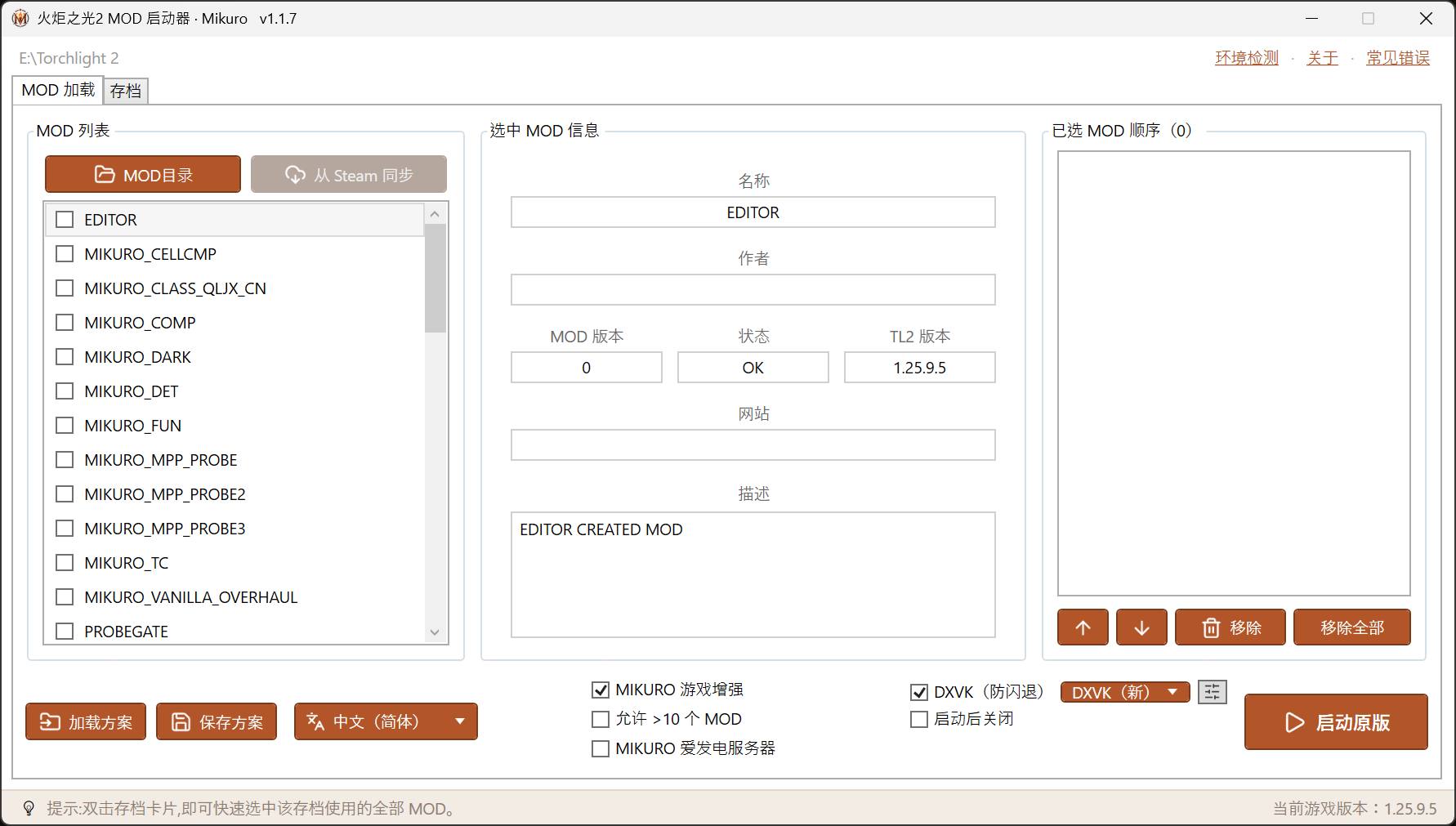Viewport: 1456px width, 826px height.
Task: Click the empty 作者 field
Action: pyautogui.click(x=753, y=290)
